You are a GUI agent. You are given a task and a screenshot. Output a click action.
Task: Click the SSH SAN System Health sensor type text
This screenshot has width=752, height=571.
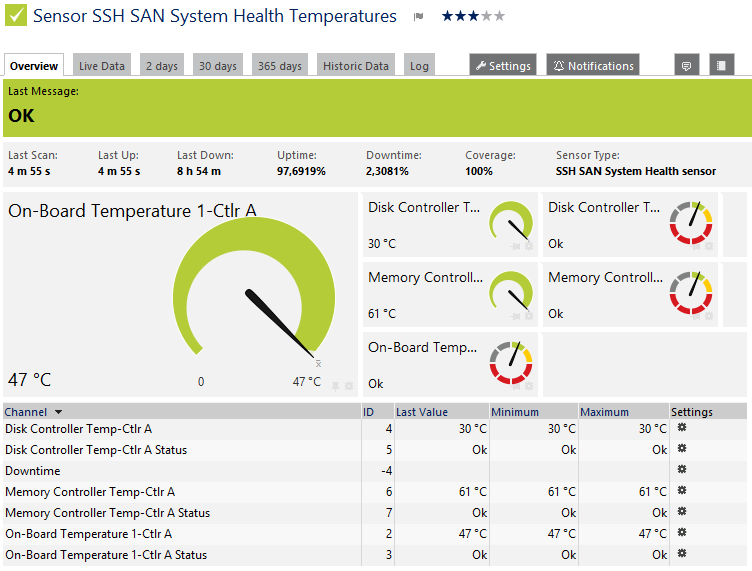(x=635, y=171)
